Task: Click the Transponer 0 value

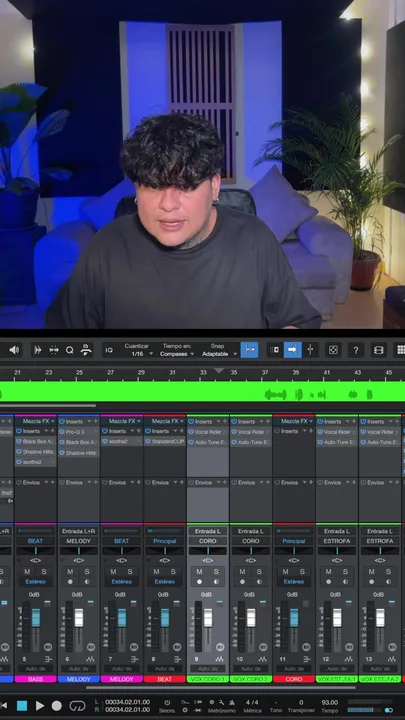Action: click(x=301, y=703)
